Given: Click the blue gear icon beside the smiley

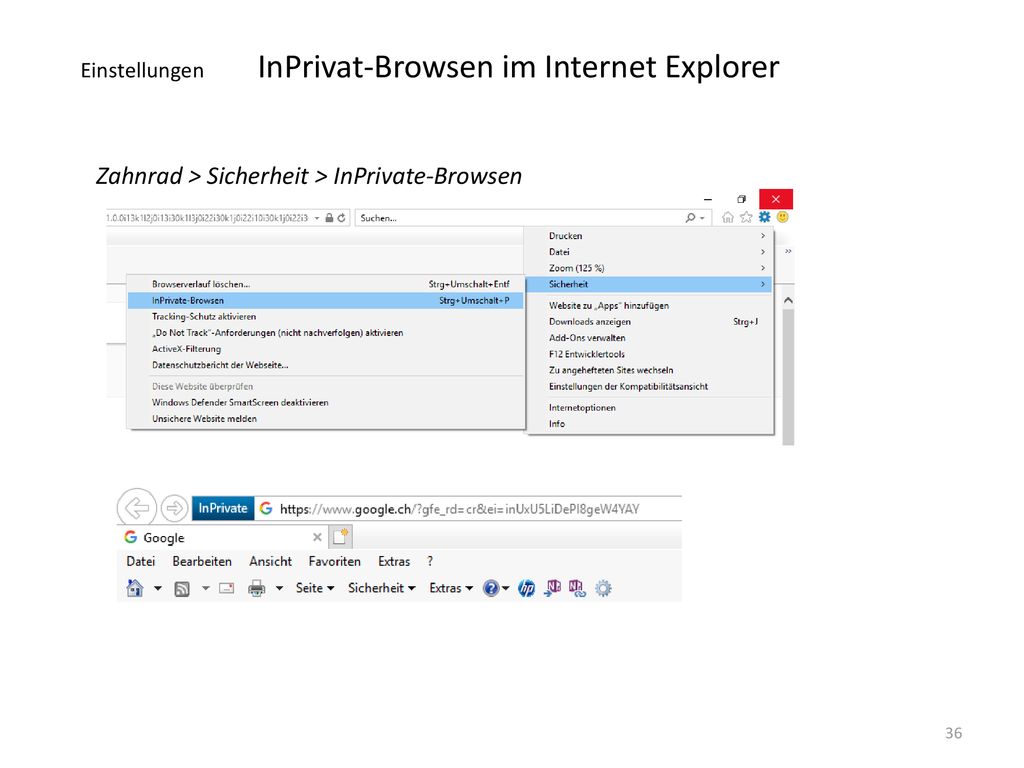Looking at the screenshot, I should tap(764, 217).
